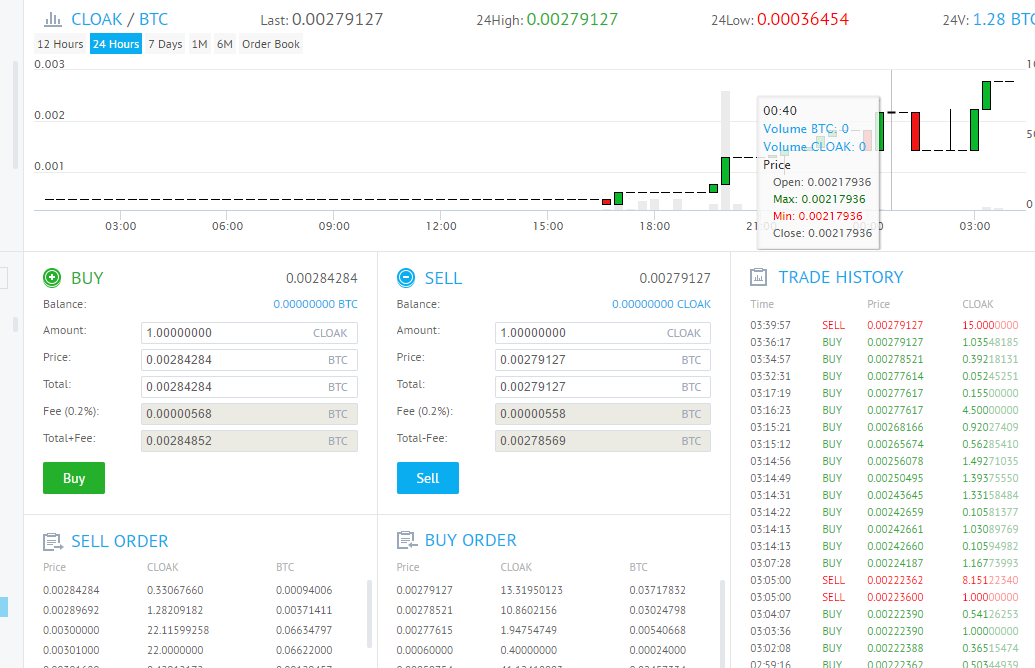Click trade history price 0.00224187
Image resolution: width=1035 pixels, height=668 pixels.
(x=895, y=563)
